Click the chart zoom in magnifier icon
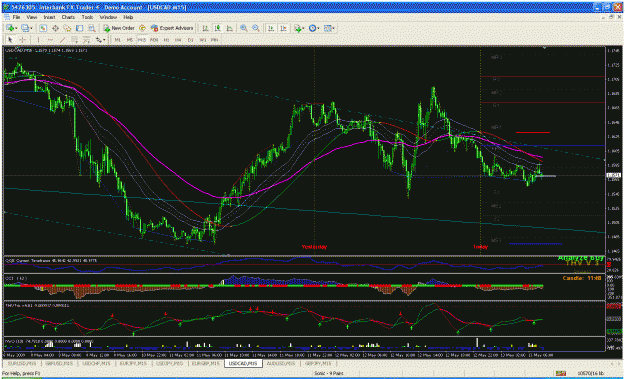 point(244,28)
